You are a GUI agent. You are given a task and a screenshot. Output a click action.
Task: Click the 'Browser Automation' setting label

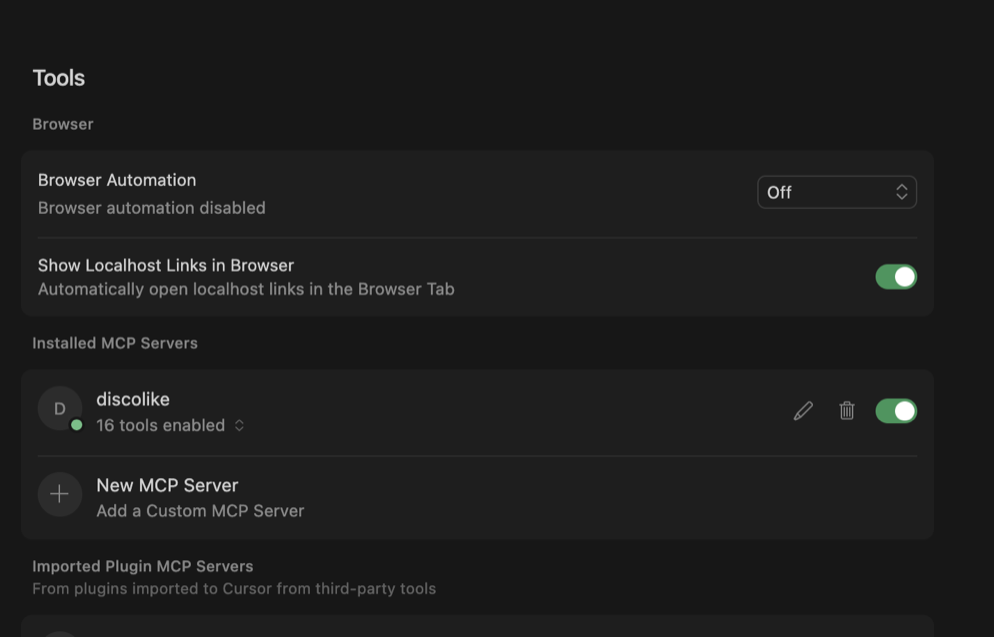pos(117,180)
